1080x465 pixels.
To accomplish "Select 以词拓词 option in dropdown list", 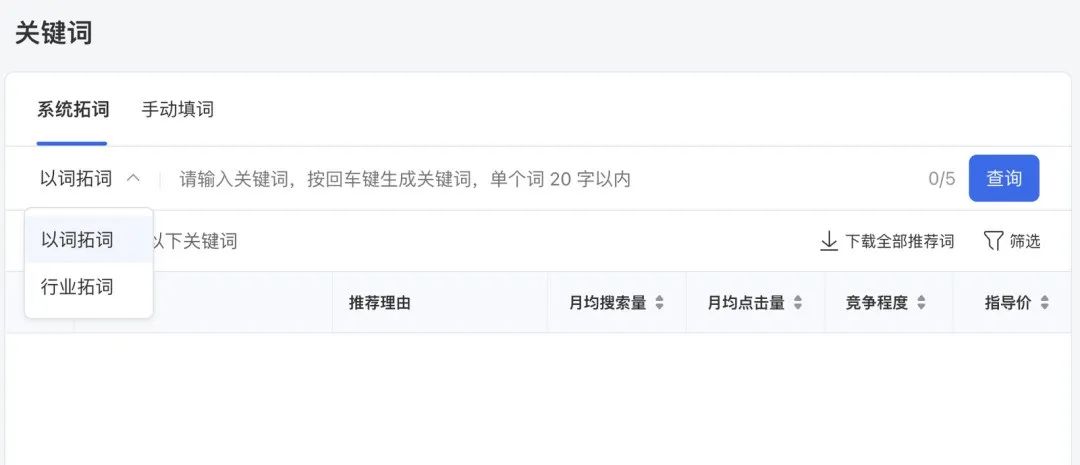I will click(x=77, y=240).
